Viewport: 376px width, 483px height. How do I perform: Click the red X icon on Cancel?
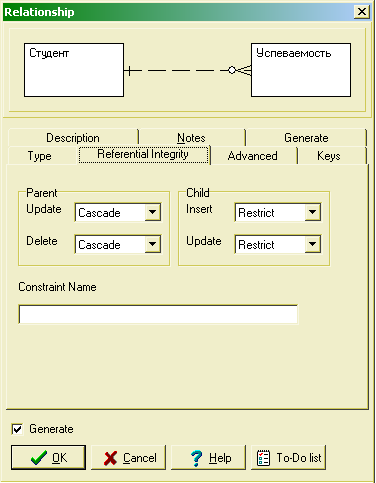click(x=110, y=458)
